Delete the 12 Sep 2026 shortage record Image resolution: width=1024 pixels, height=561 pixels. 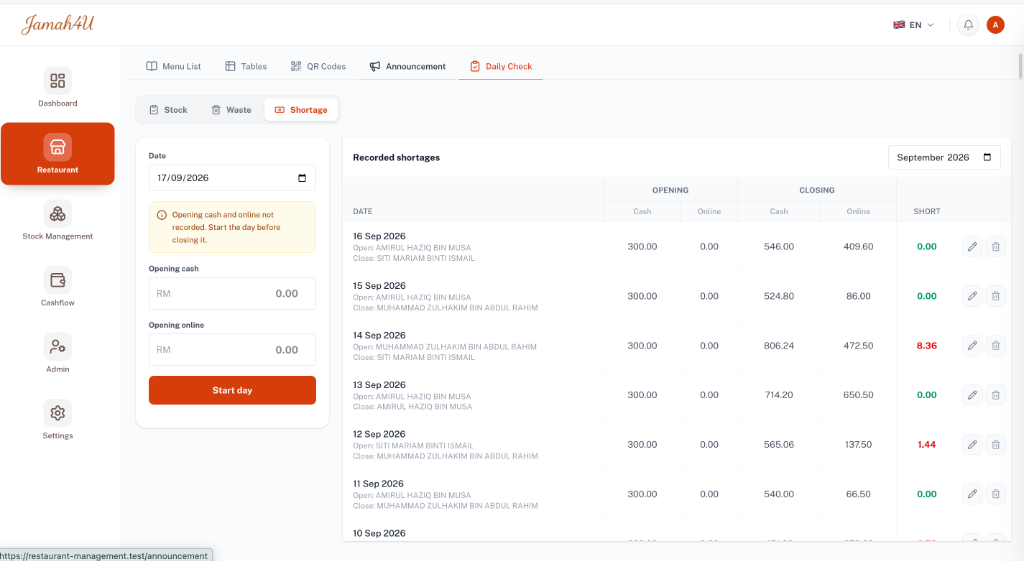pyautogui.click(x=995, y=445)
